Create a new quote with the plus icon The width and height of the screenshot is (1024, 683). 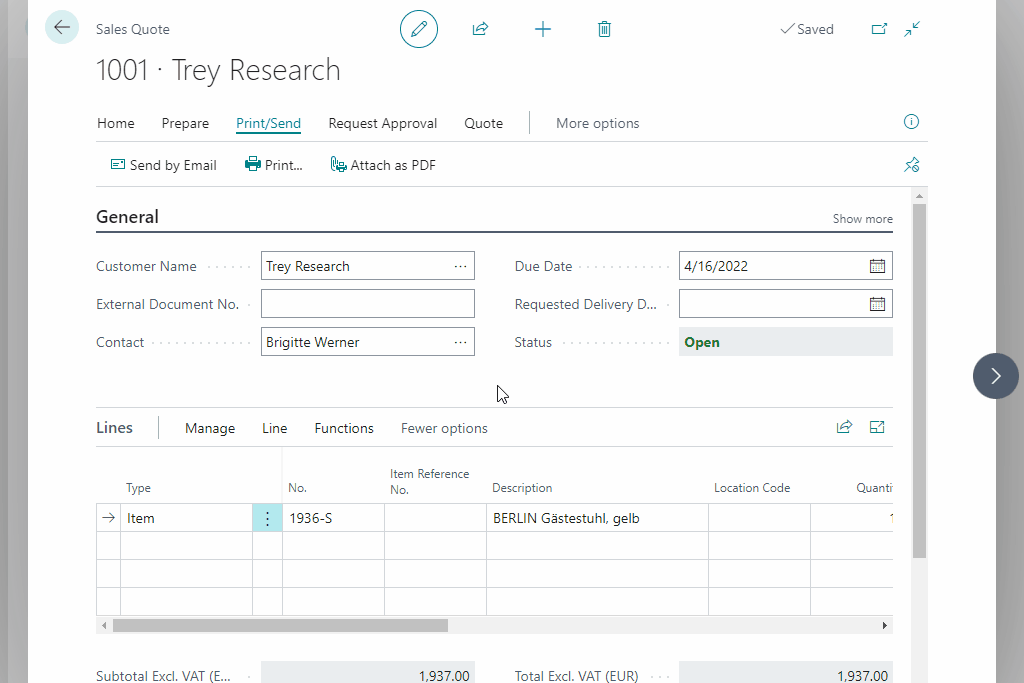(543, 29)
